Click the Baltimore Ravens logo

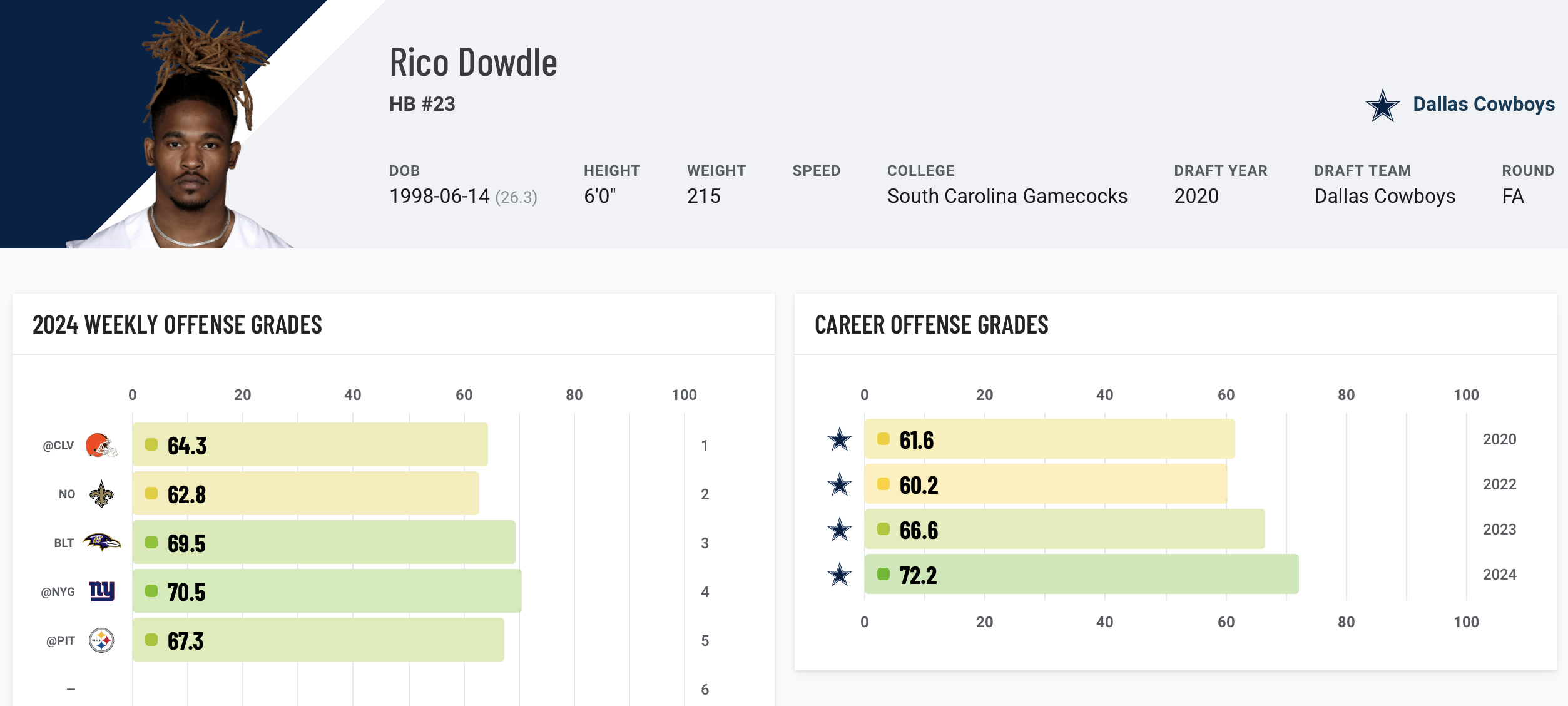tap(101, 542)
